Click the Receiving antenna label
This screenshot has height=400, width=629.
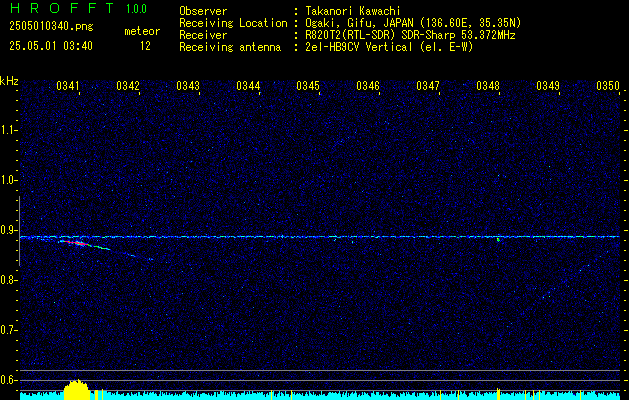pyautogui.click(x=230, y=47)
